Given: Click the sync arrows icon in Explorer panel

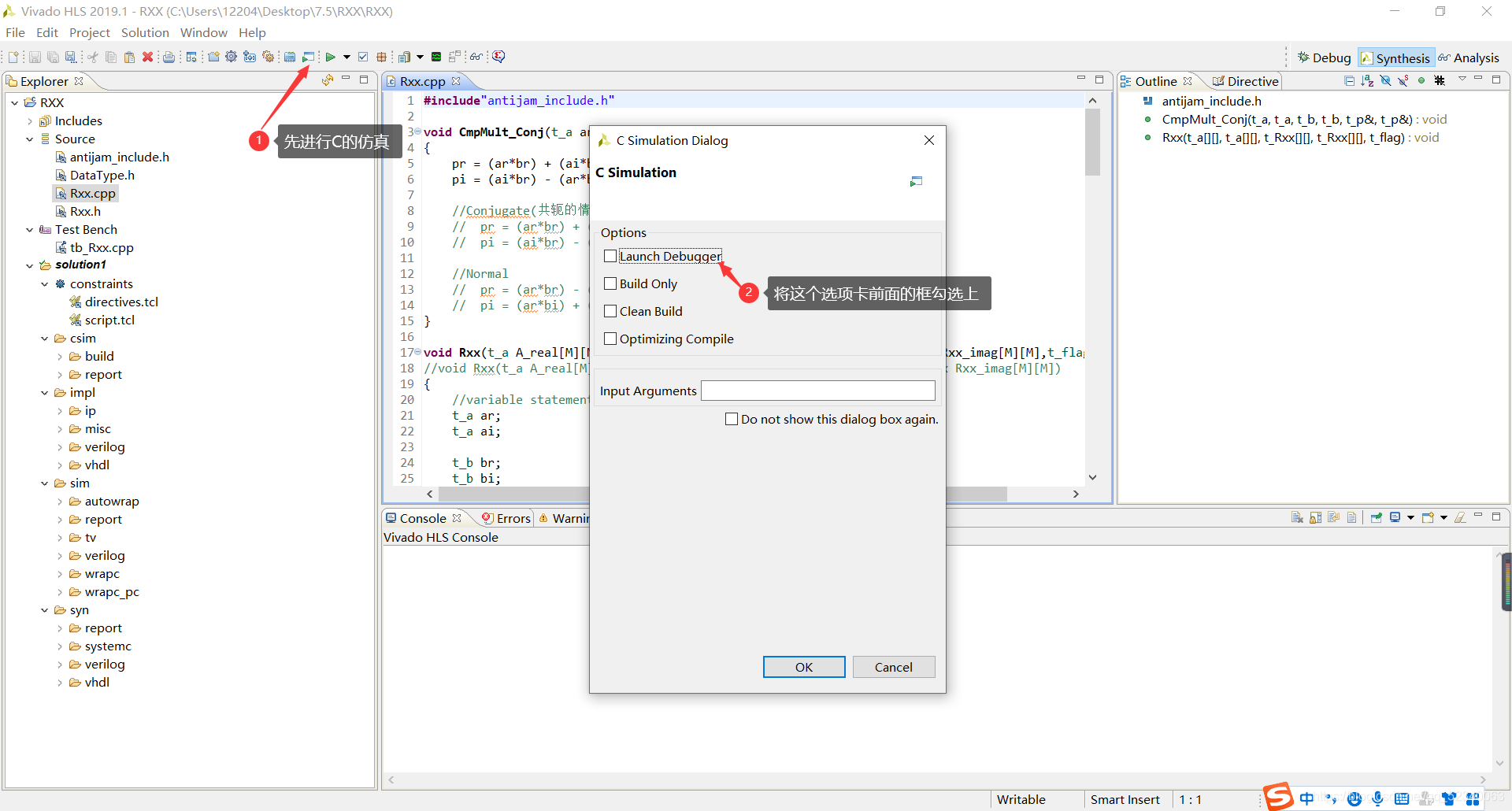Looking at the screenshot, I should [x=328, y=80].
